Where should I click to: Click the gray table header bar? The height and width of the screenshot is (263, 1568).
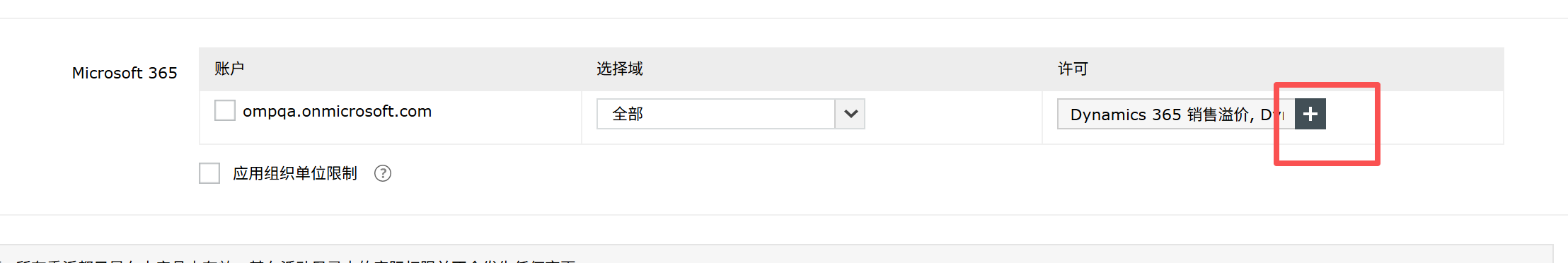click(851, 69)
